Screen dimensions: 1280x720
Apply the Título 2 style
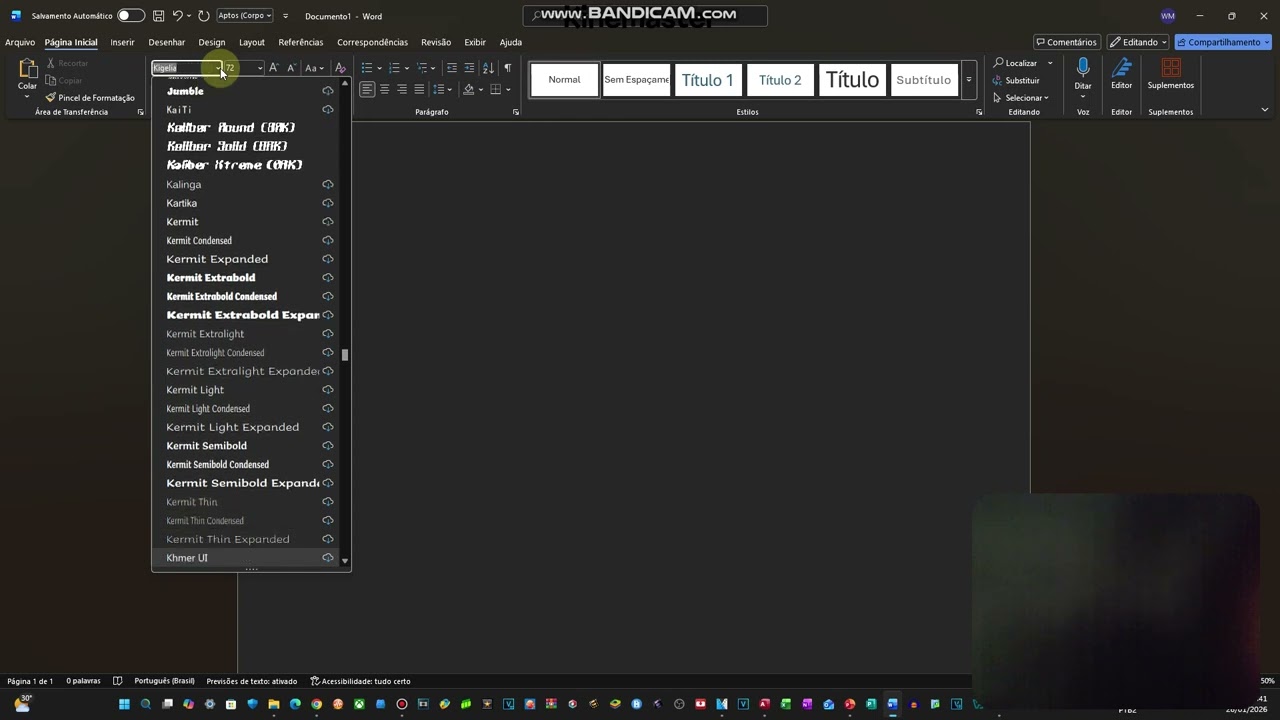[x=780, y=80]
